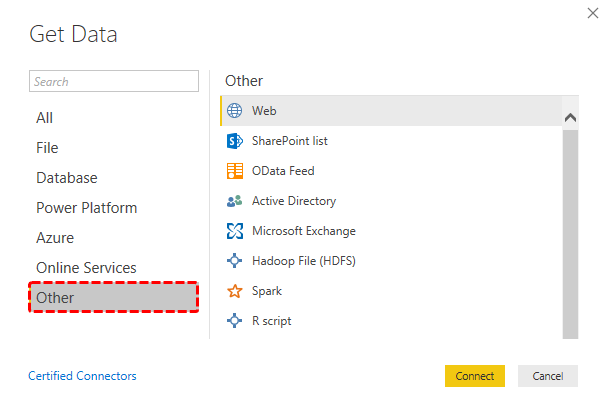Select the Web data source text
The height and width of the screenshot is (408, 609).
[x=264, y=111]
